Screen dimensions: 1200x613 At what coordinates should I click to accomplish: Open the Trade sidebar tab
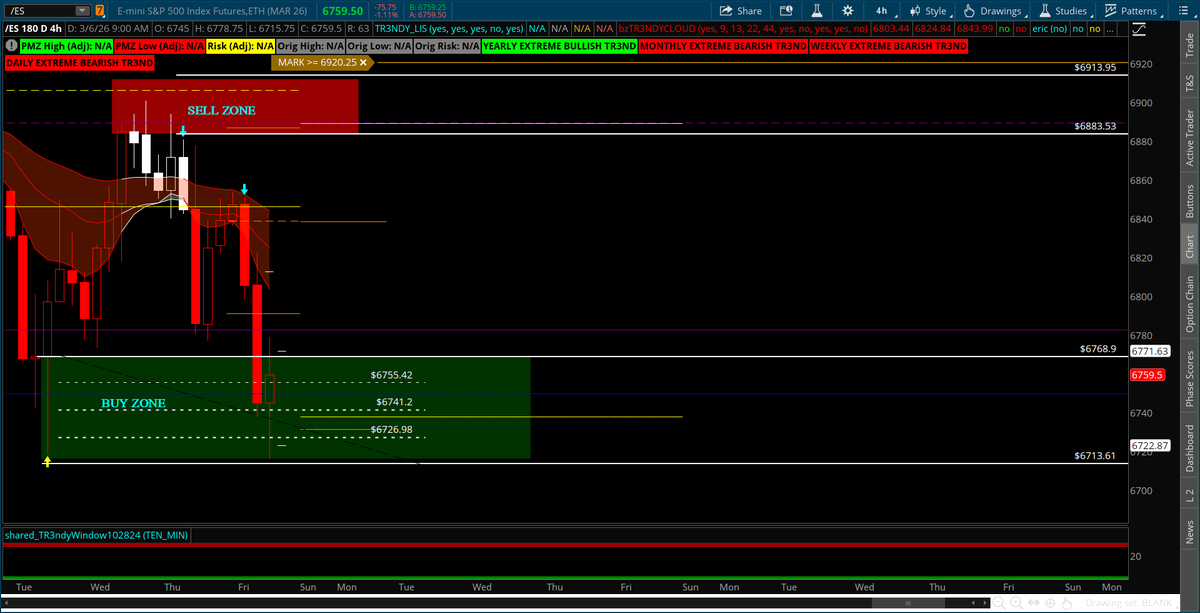click(1189, 45)
